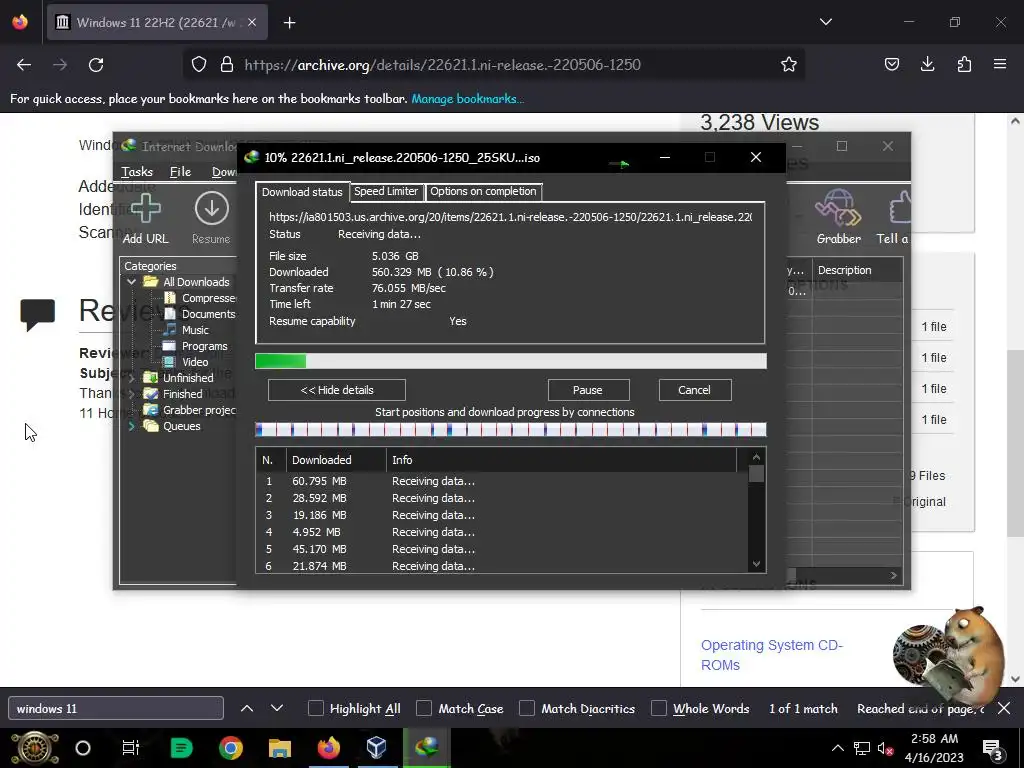Screen dimensions: 1024x768
Task: Open the Tasks menu in IDM
Action: tap(137, 172)
